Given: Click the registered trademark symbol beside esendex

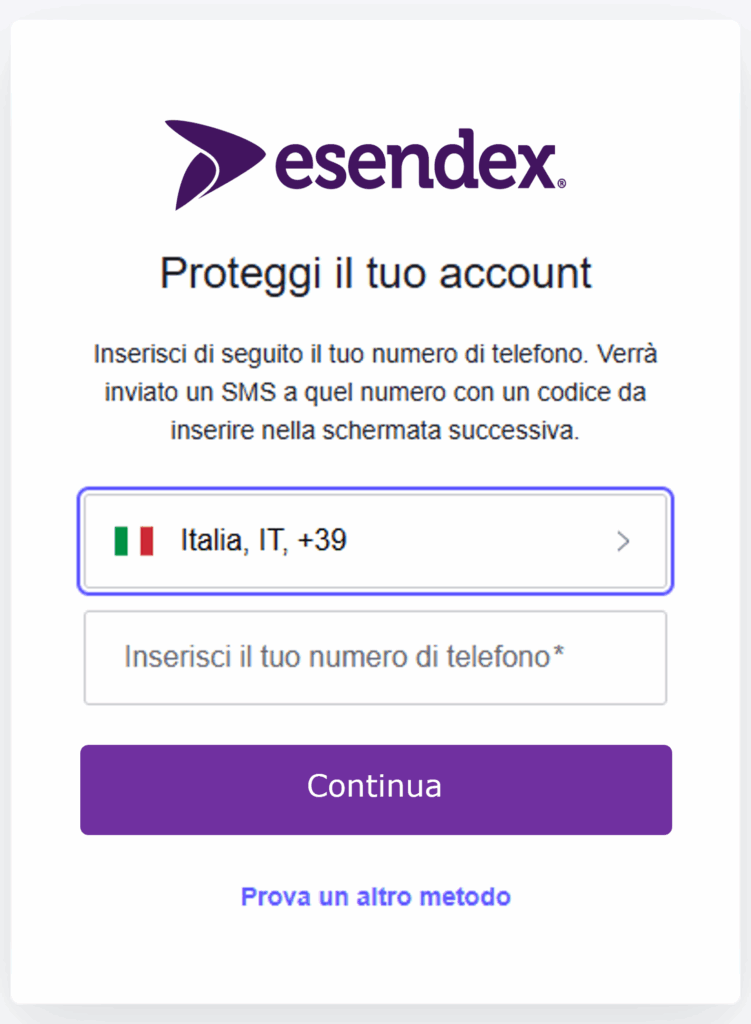Looking at the screenshot, I should (561, 184).
